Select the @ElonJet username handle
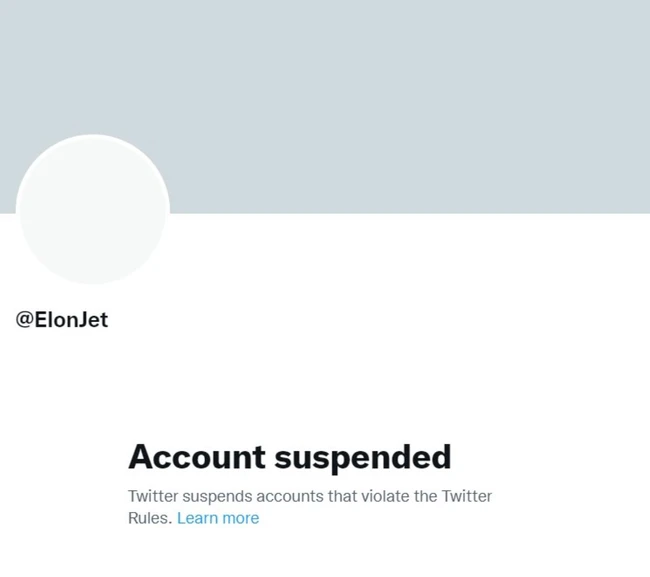650x577 pixels. [x=62, y=320]
